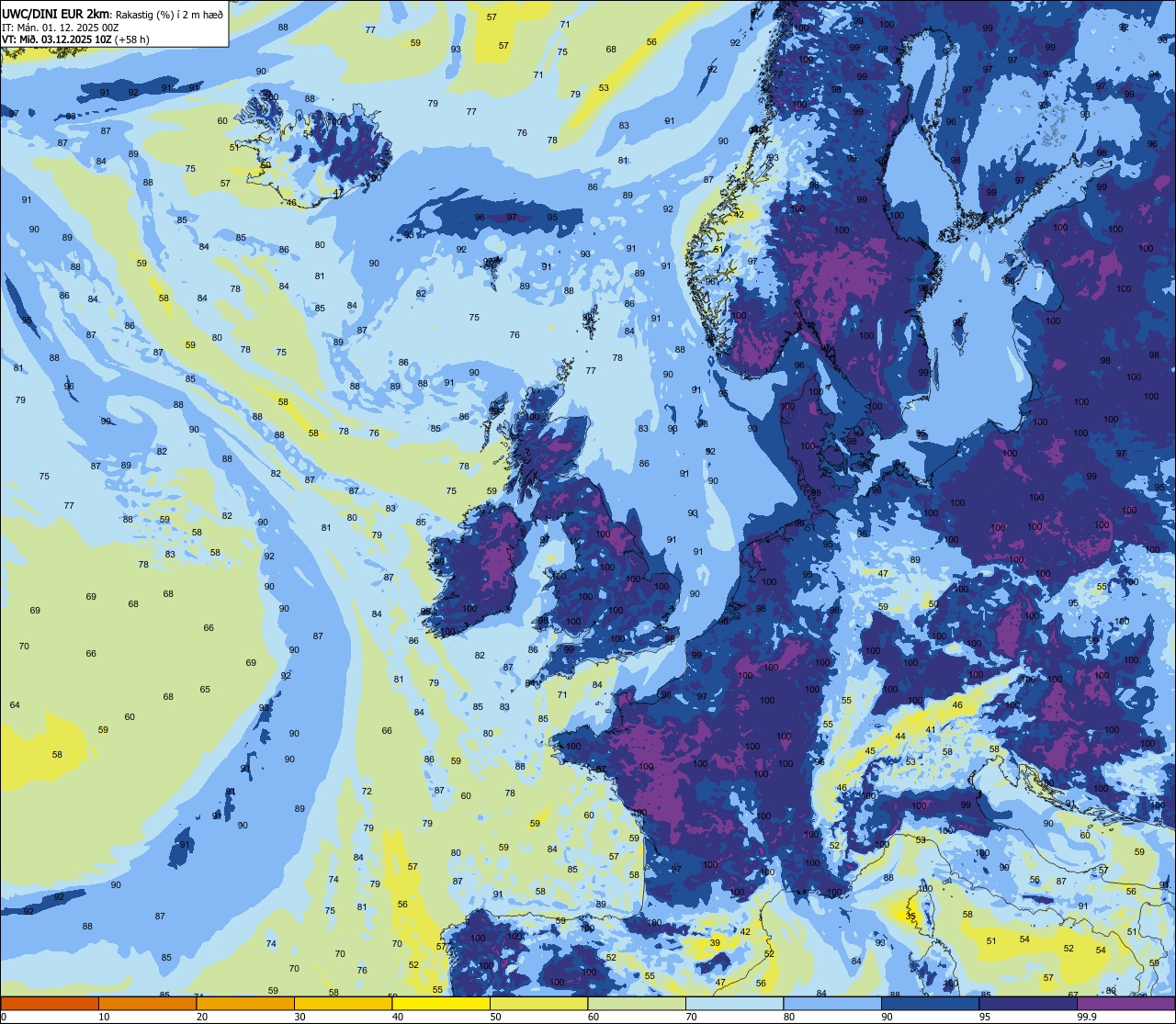Click the 50–60 % pale yellow legend swatch
This screenshot has width=1176, height=1024.
[x=538, y=1004]
